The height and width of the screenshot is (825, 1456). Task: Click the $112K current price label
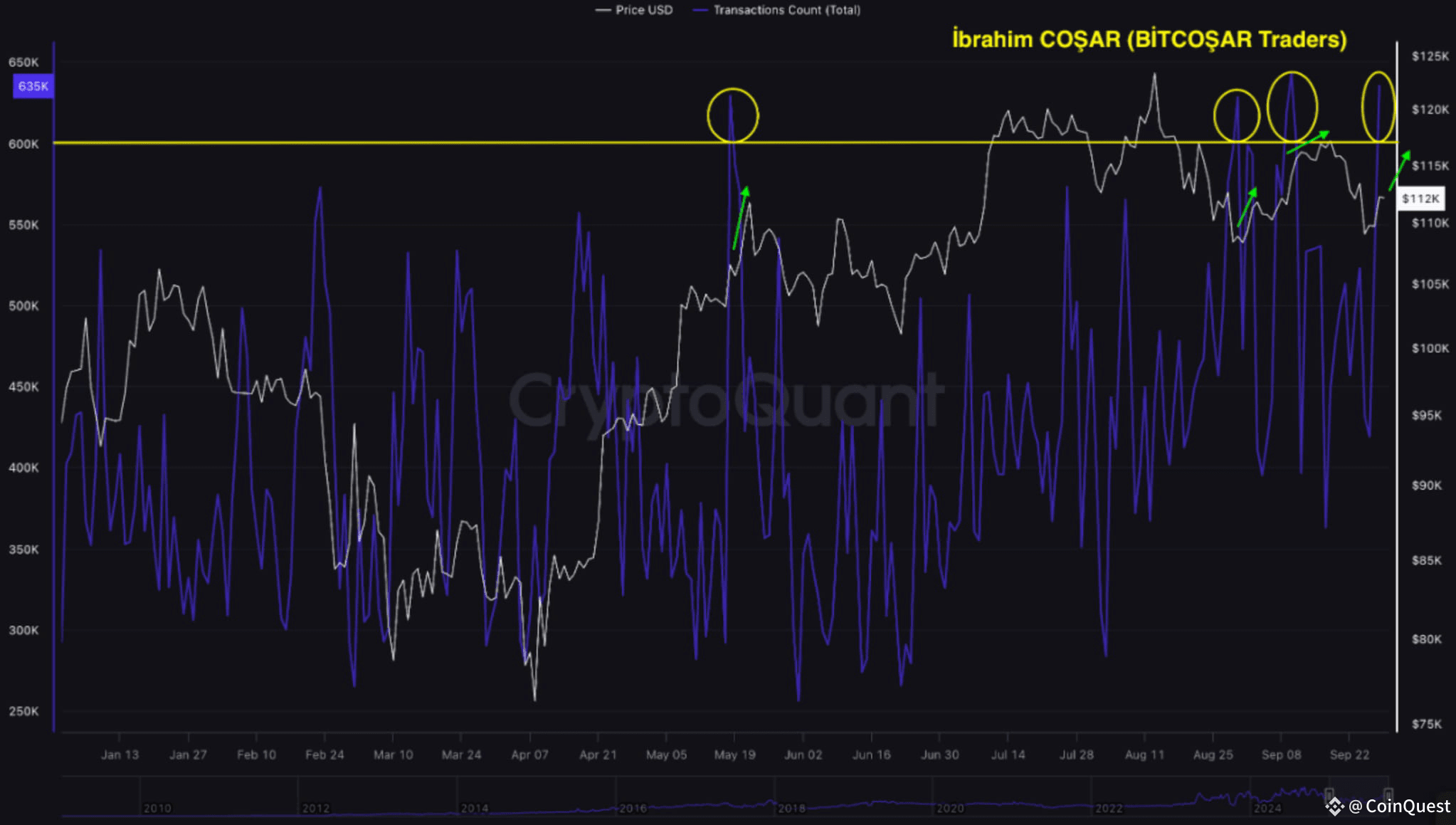pos(1420,199)
